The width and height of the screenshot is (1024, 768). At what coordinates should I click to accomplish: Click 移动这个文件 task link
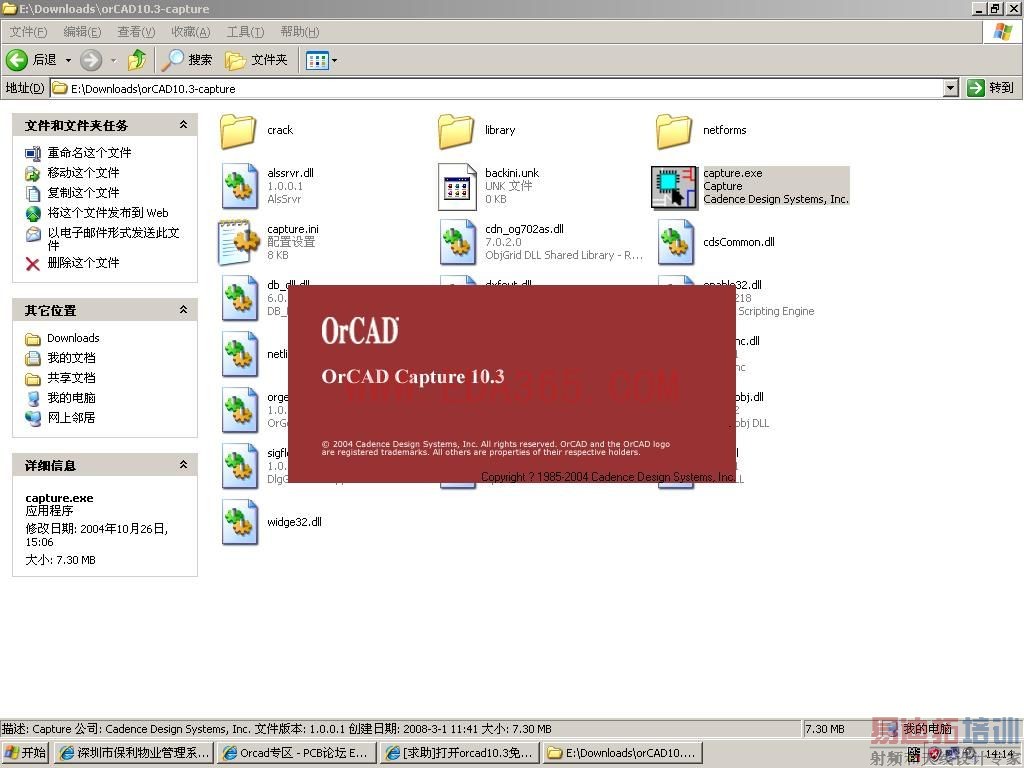tap(83, 173)
